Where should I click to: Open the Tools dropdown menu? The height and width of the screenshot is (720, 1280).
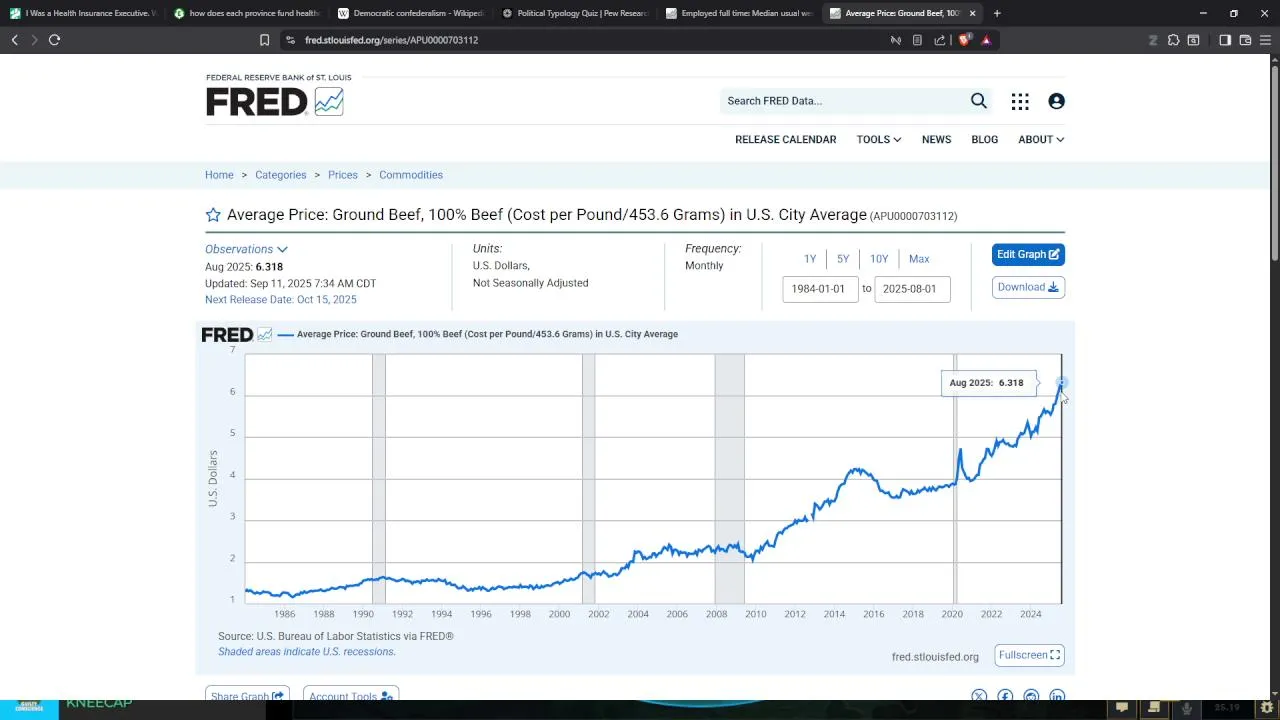tap(878, 139)
